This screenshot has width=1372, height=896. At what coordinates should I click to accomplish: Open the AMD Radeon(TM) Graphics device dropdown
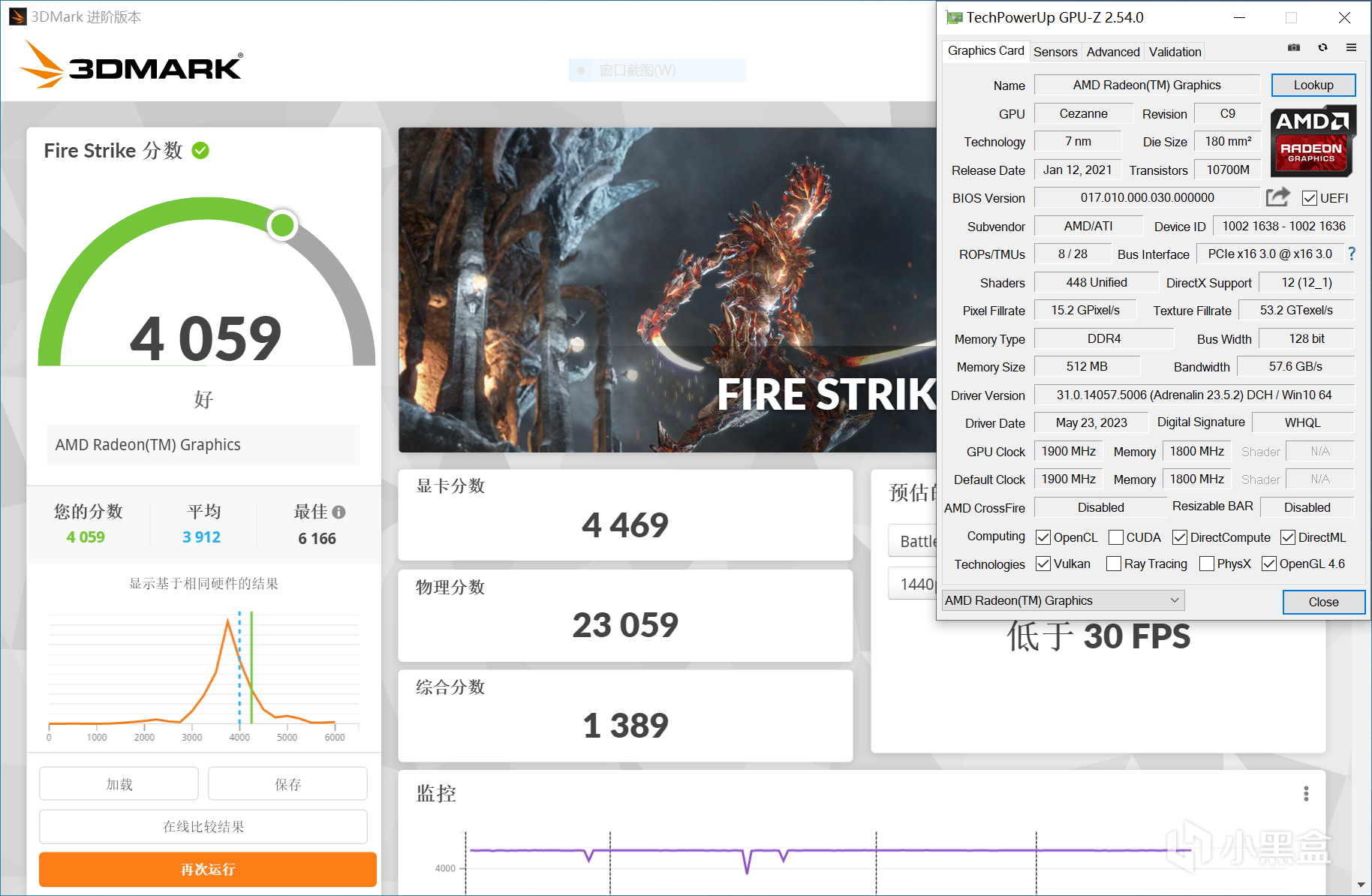(1064, 600)
